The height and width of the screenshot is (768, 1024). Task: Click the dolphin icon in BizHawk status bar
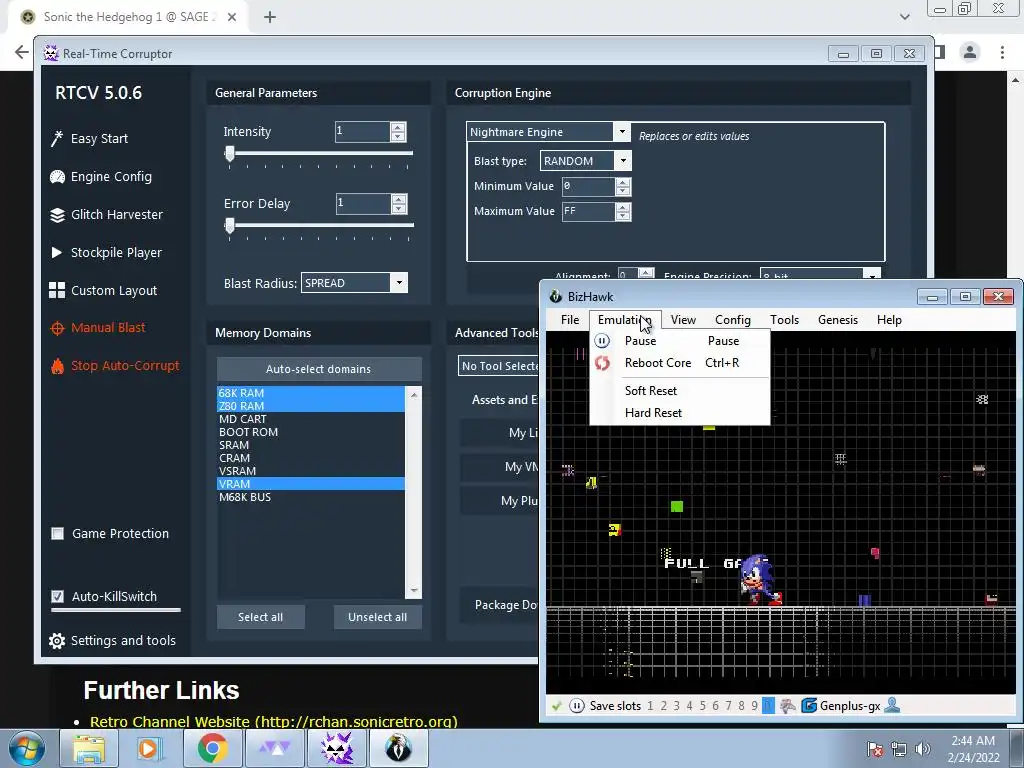pos(788,706)
